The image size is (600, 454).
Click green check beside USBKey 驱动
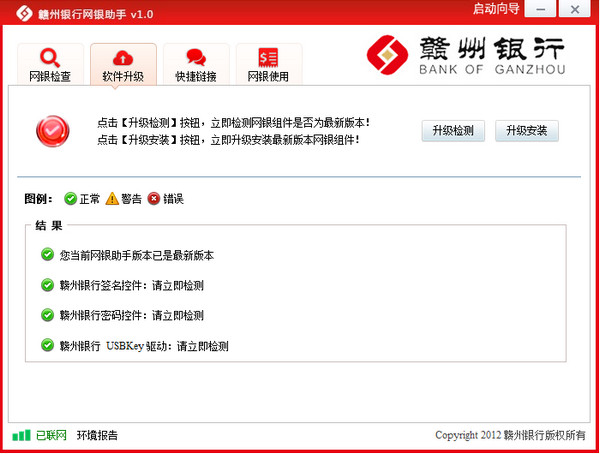[47, 345]
